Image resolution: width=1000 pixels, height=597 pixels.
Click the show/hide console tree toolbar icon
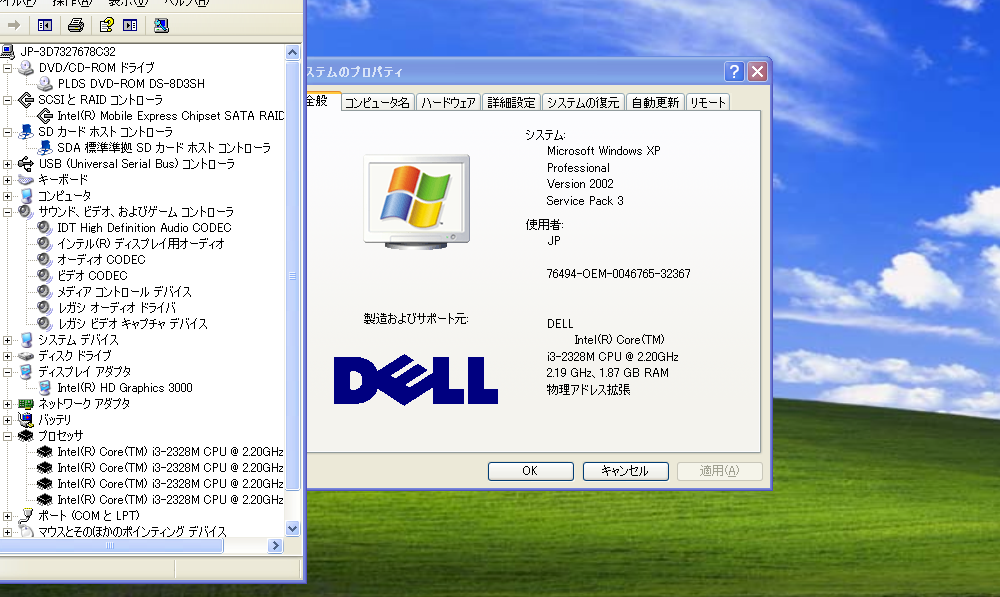point(45,26)
